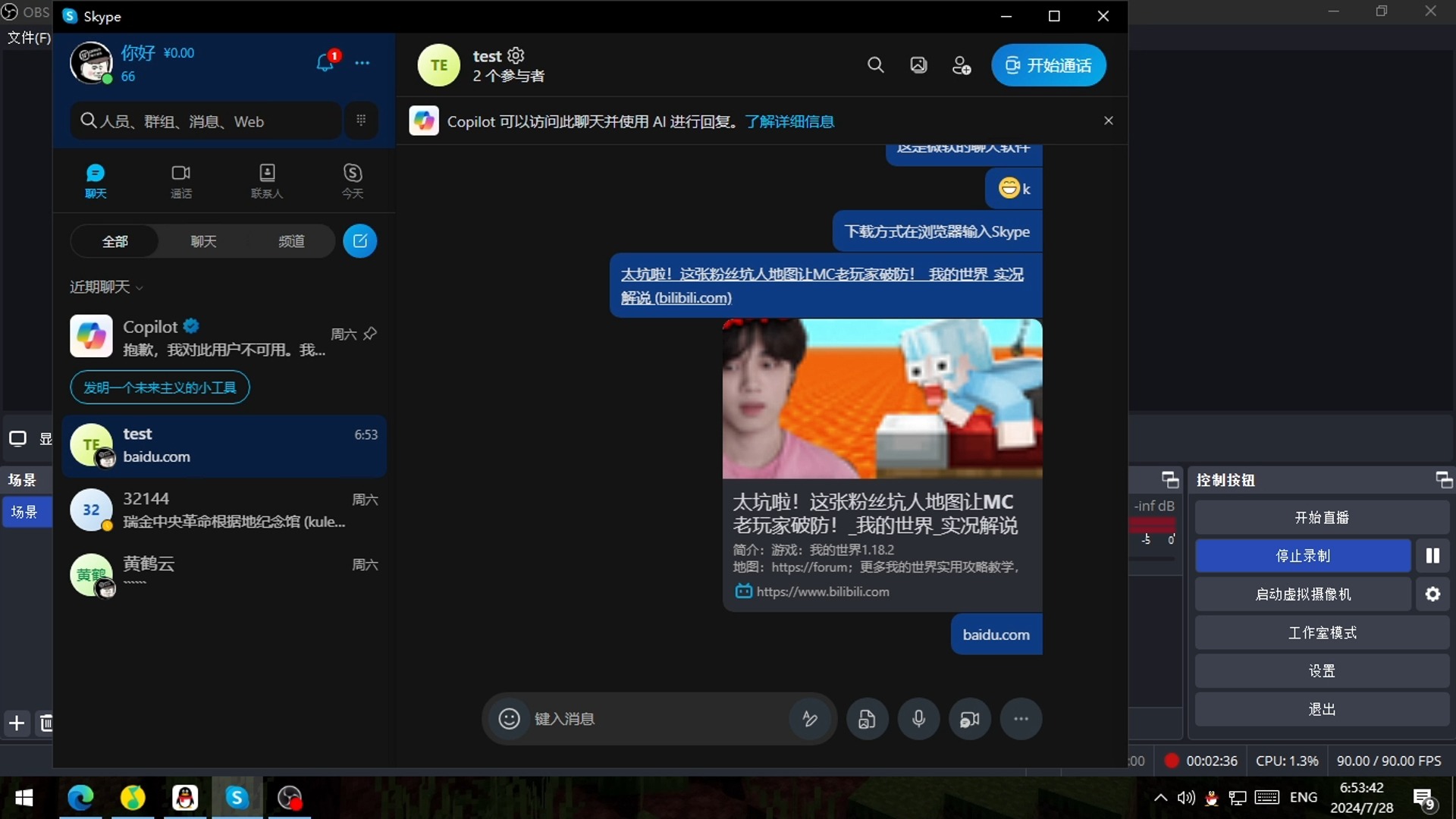Click the baidu.com link in chat

click(x=995, y=634)
